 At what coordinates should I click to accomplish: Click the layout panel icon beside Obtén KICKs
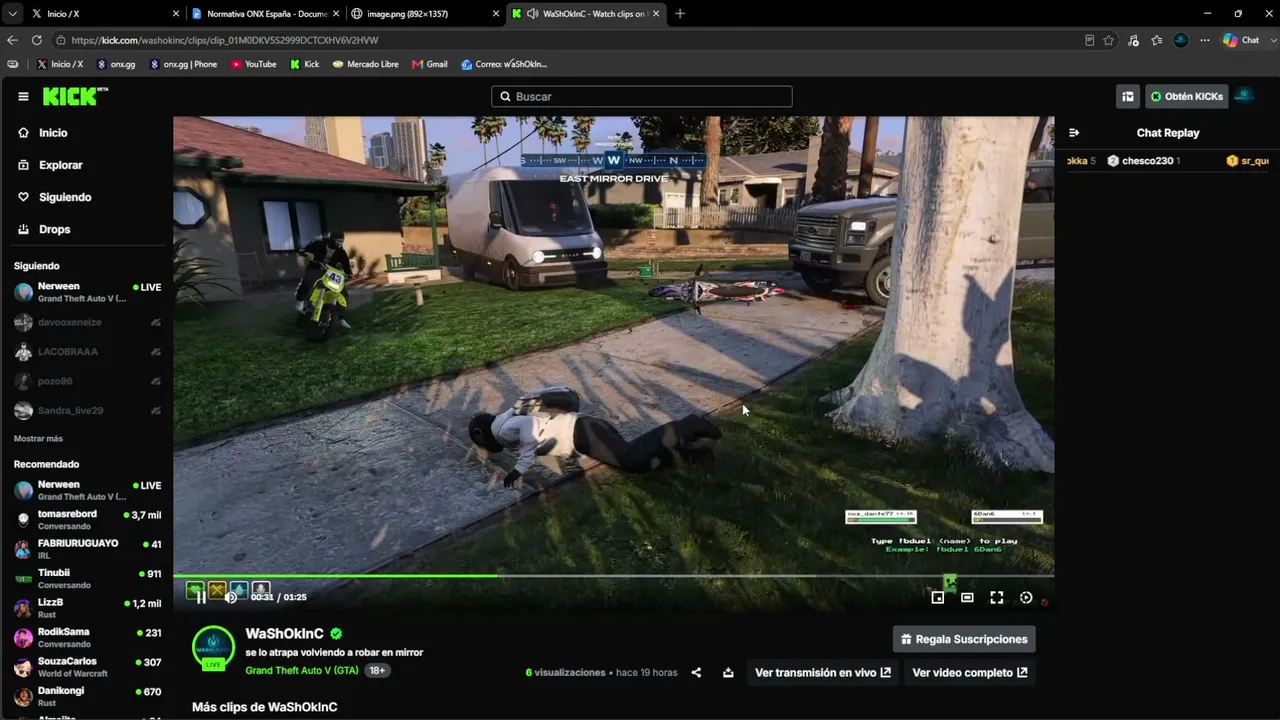(x=1128, y=96)
